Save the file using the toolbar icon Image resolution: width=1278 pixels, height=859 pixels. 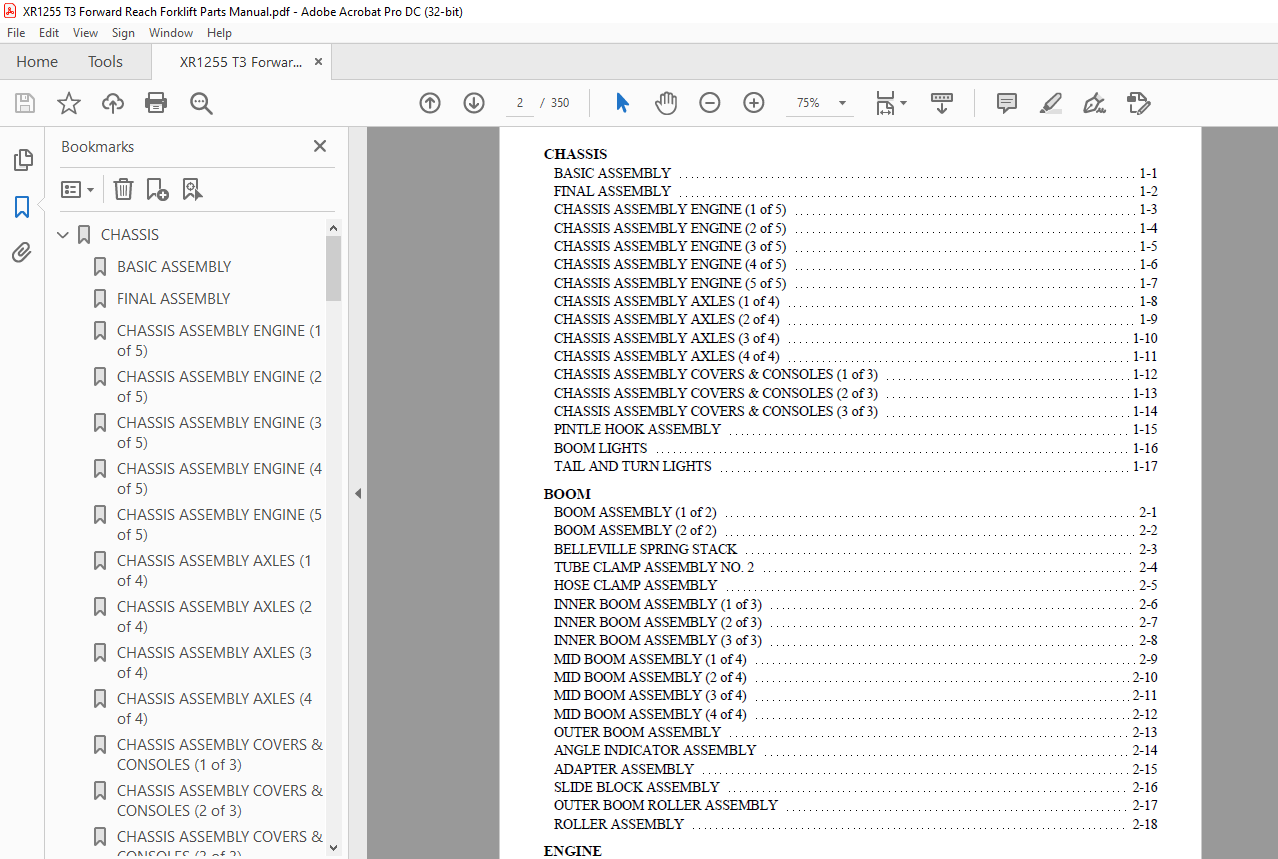[25, 103]
